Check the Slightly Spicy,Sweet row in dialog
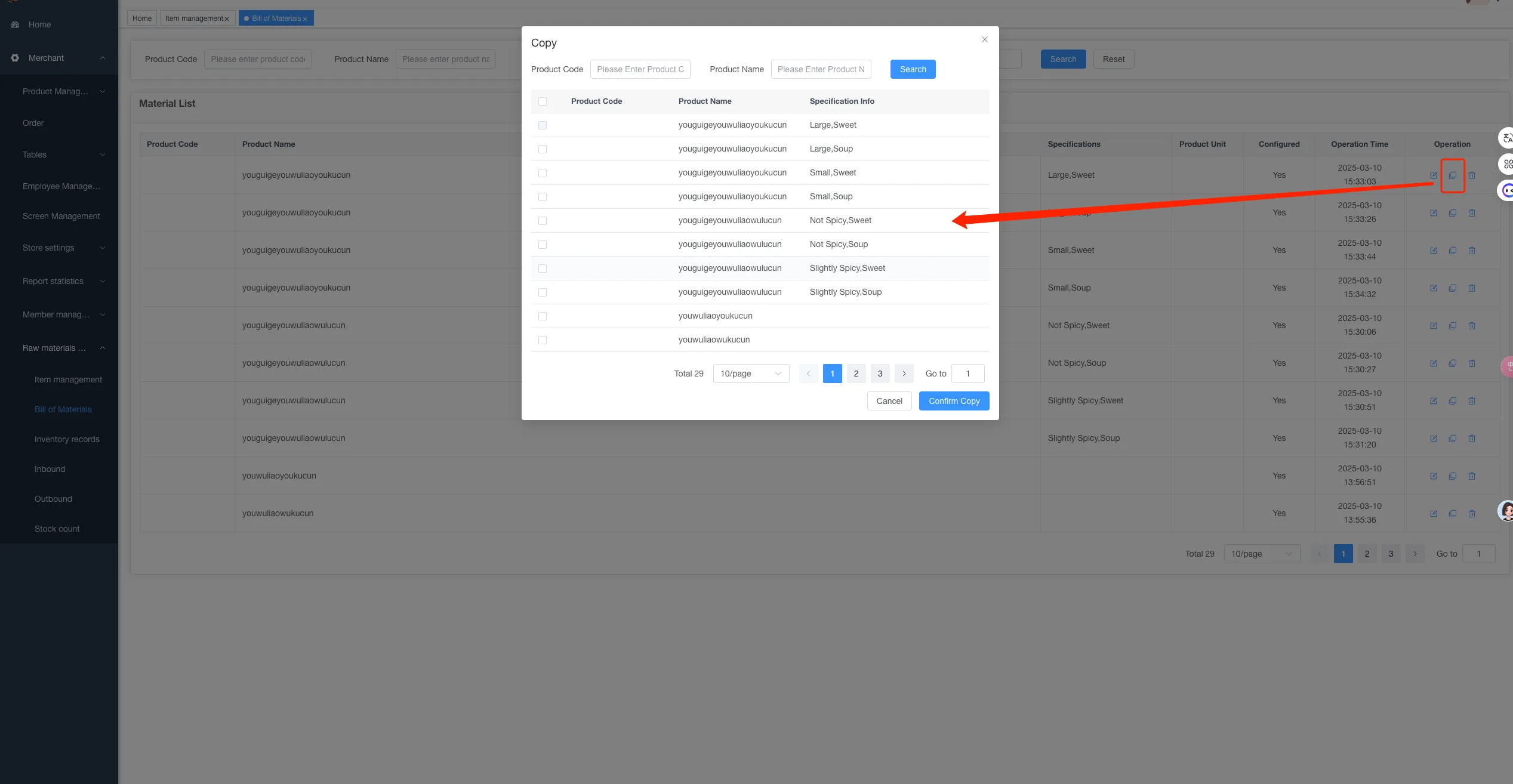This screenshot has height=784, width=1513. coord(542,268)
